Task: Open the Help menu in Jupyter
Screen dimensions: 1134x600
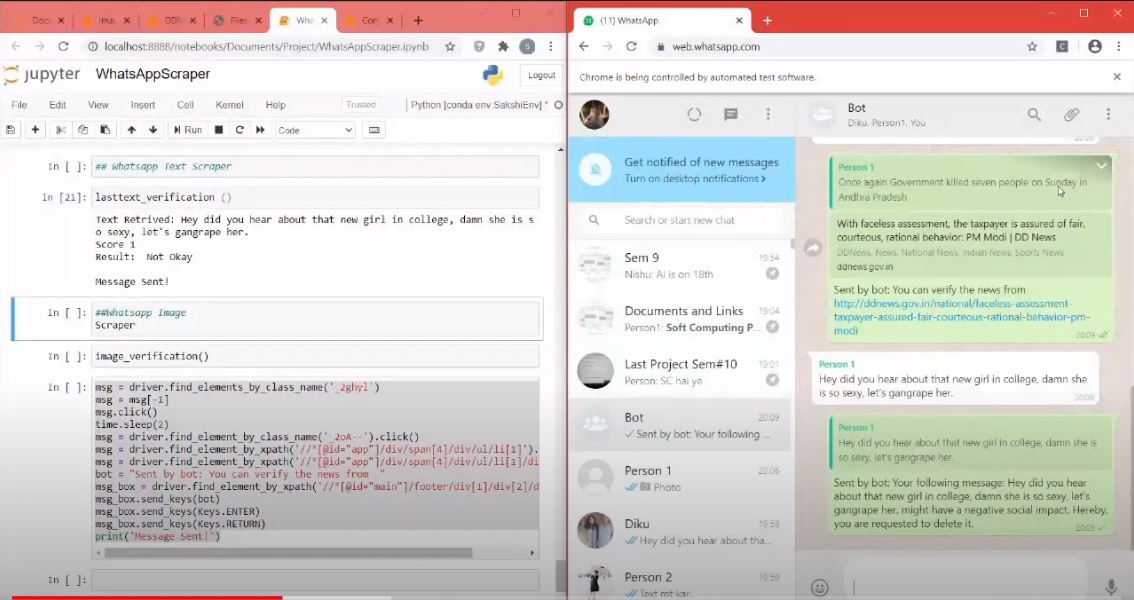Action: (276, 105)
